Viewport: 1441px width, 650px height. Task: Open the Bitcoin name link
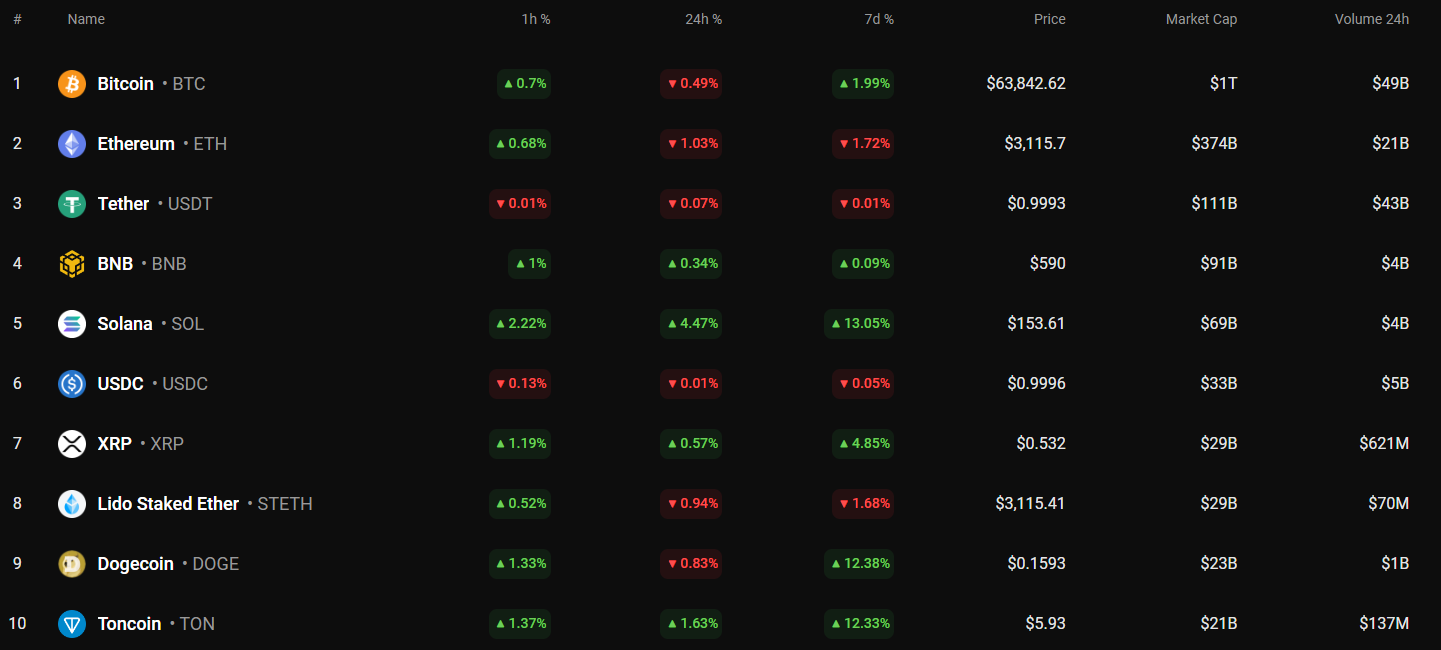click(126, 84)
